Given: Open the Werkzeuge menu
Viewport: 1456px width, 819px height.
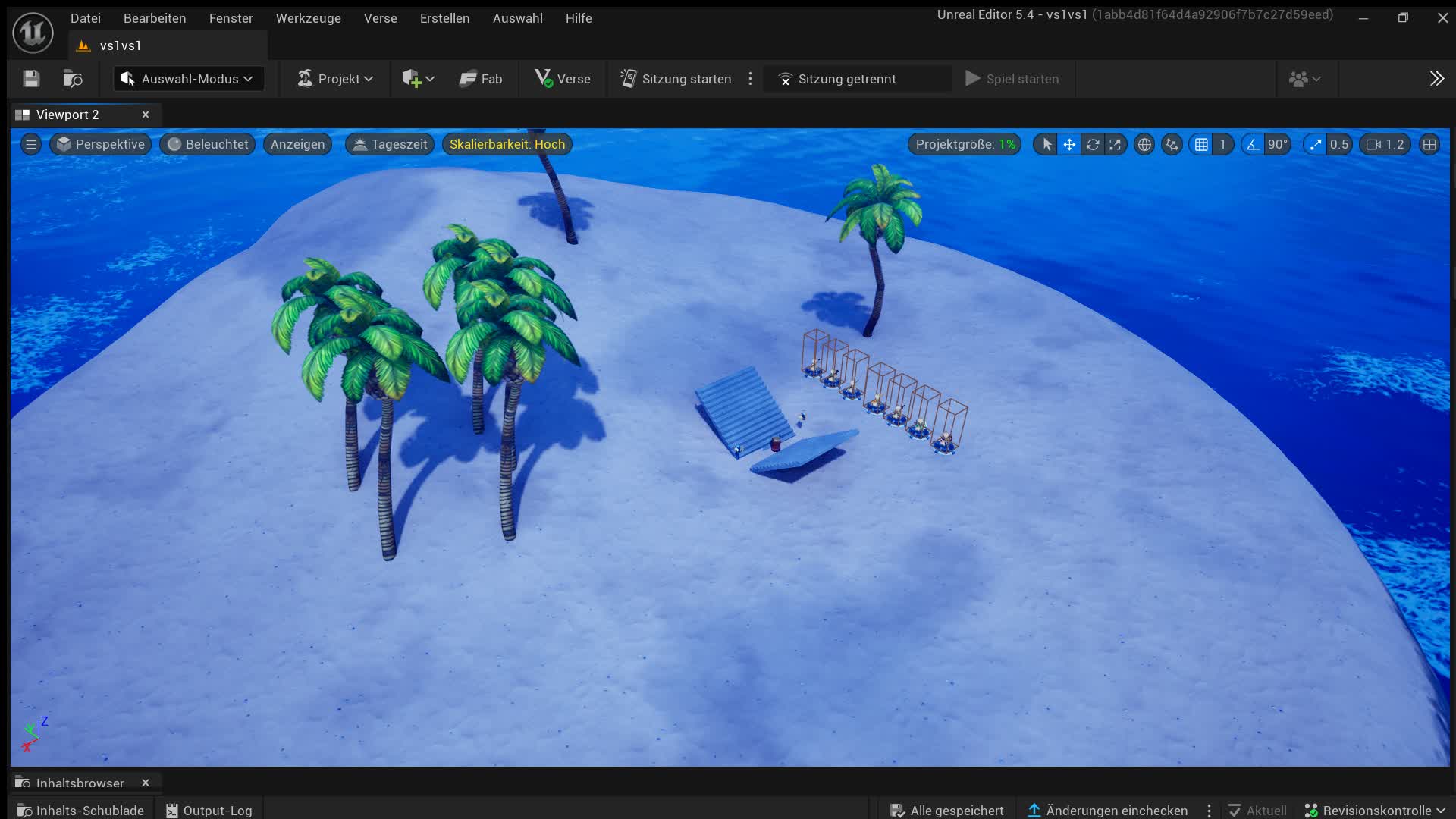Looking at the screenshot, I should (x=308, y=18).
